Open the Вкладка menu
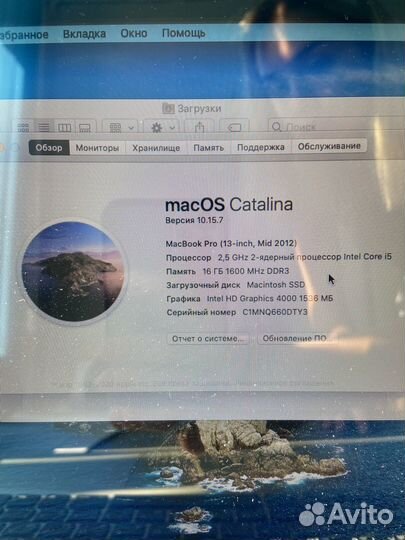This screenshot has width=405, height=540. 84,34
